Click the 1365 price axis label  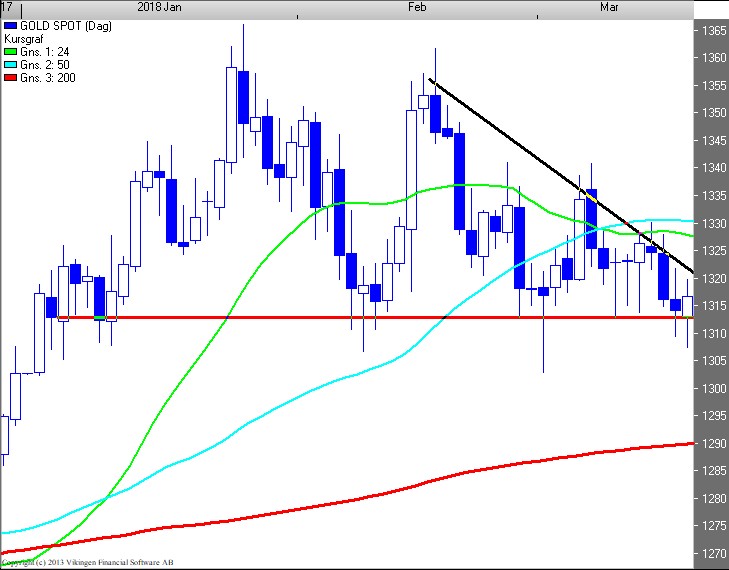(713, 30)
